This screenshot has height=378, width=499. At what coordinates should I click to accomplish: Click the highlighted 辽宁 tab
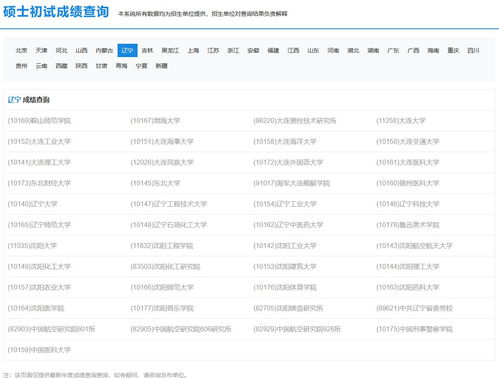[127, 50]
